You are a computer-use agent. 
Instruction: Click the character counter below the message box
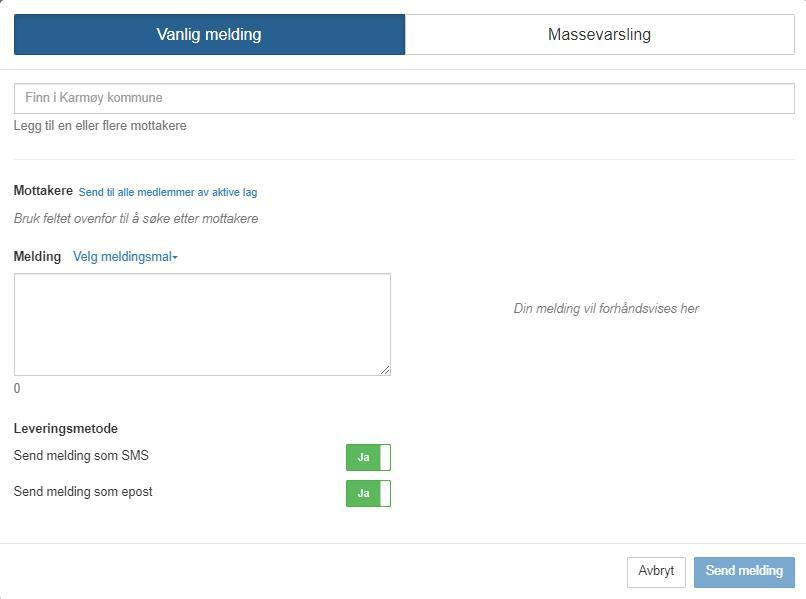(x=17, y=388)
